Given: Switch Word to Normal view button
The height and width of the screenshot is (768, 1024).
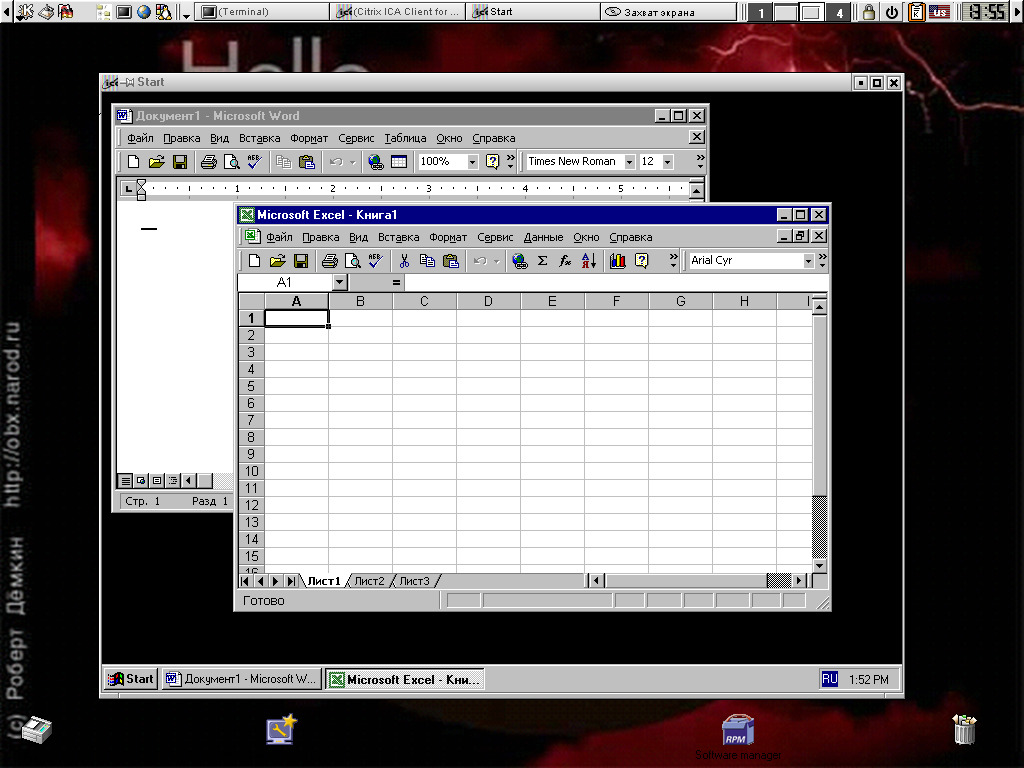Looking at the screenshot, I should click(x=125, y=481).
